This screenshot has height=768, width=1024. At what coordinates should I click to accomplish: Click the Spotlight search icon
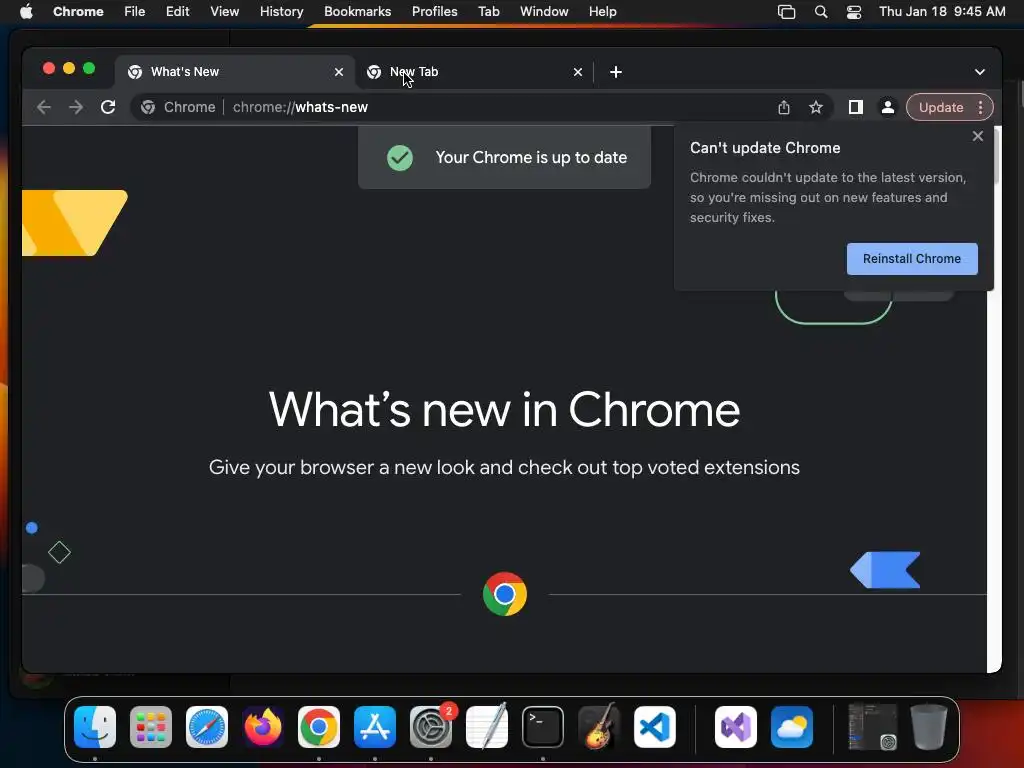[x=821, y=12]
